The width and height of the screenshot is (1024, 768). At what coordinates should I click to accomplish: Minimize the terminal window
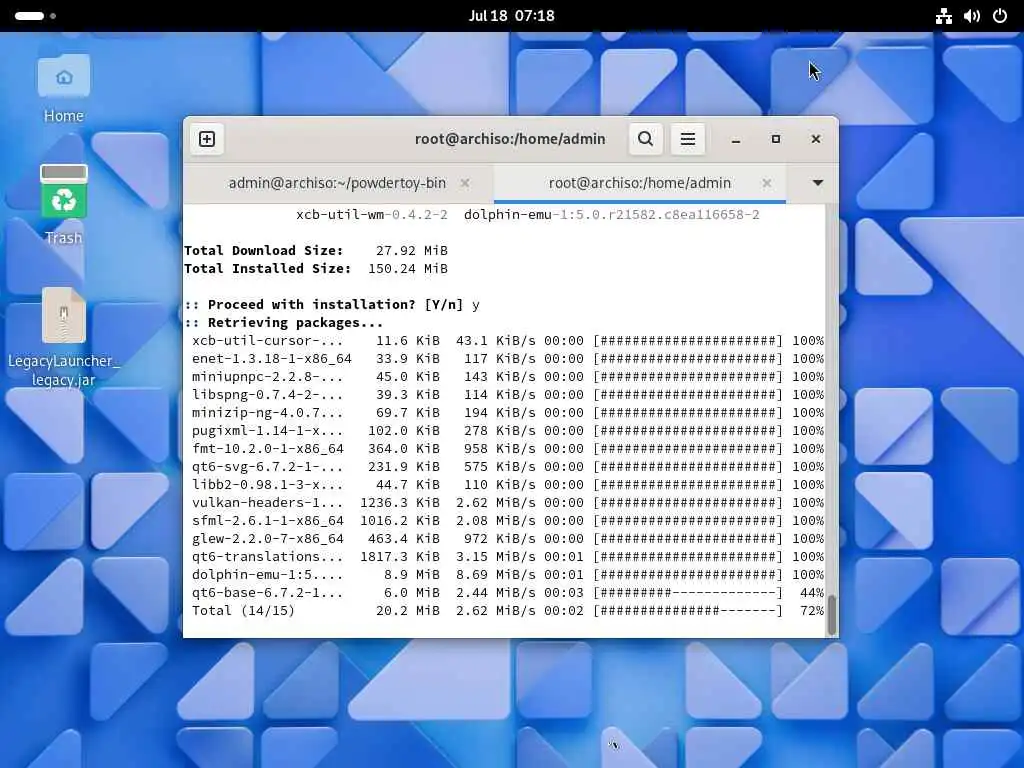(736, 139)
